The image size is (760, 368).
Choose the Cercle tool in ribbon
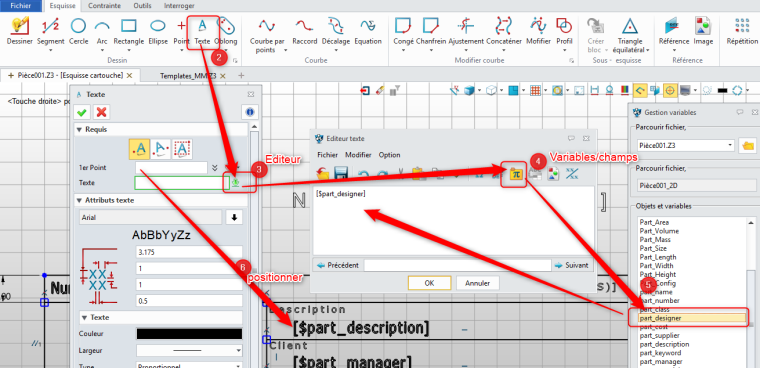(x=79, y=31)
